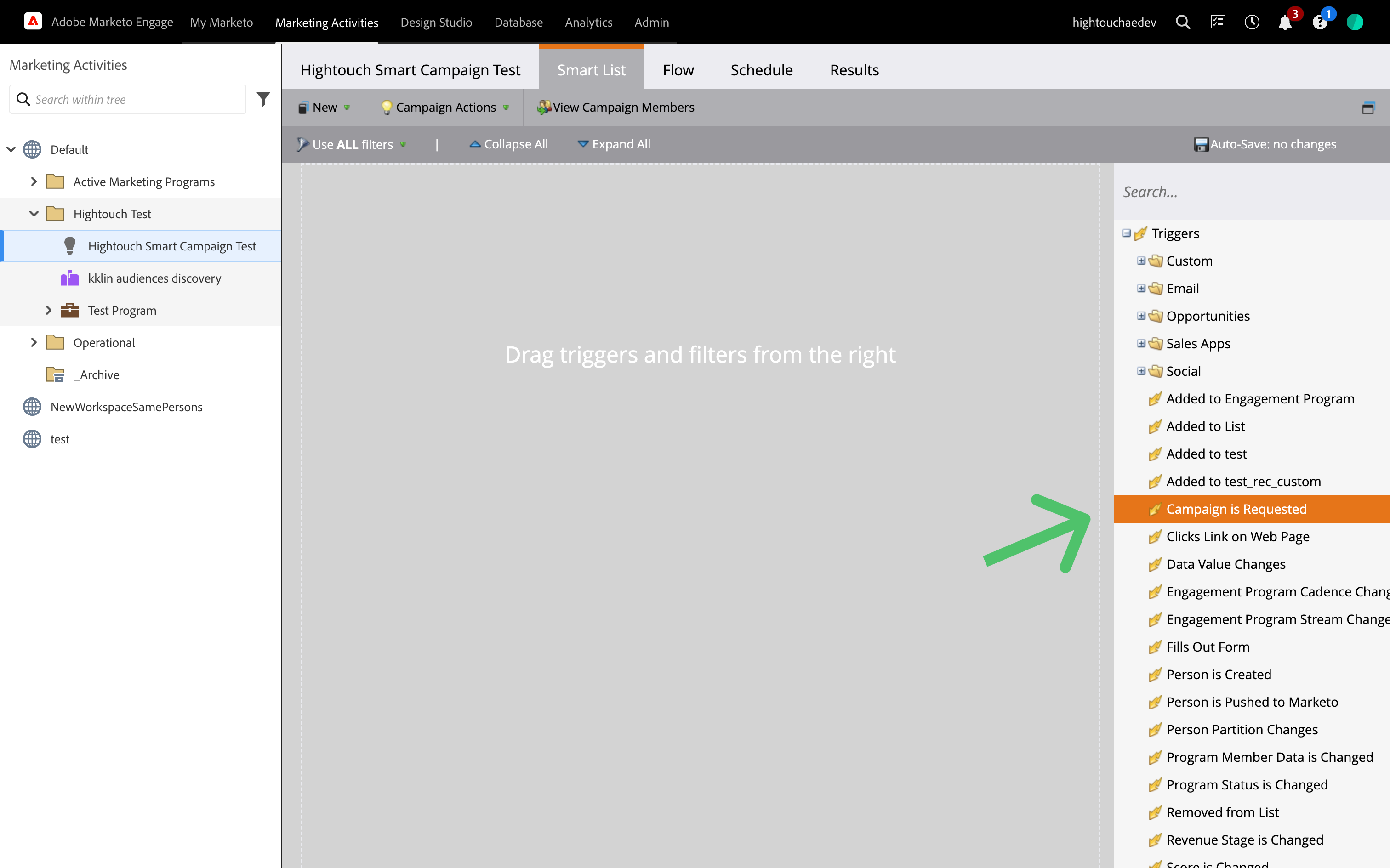Click Collapse All filters button
Screen dimensions: 1390x868
508,144
